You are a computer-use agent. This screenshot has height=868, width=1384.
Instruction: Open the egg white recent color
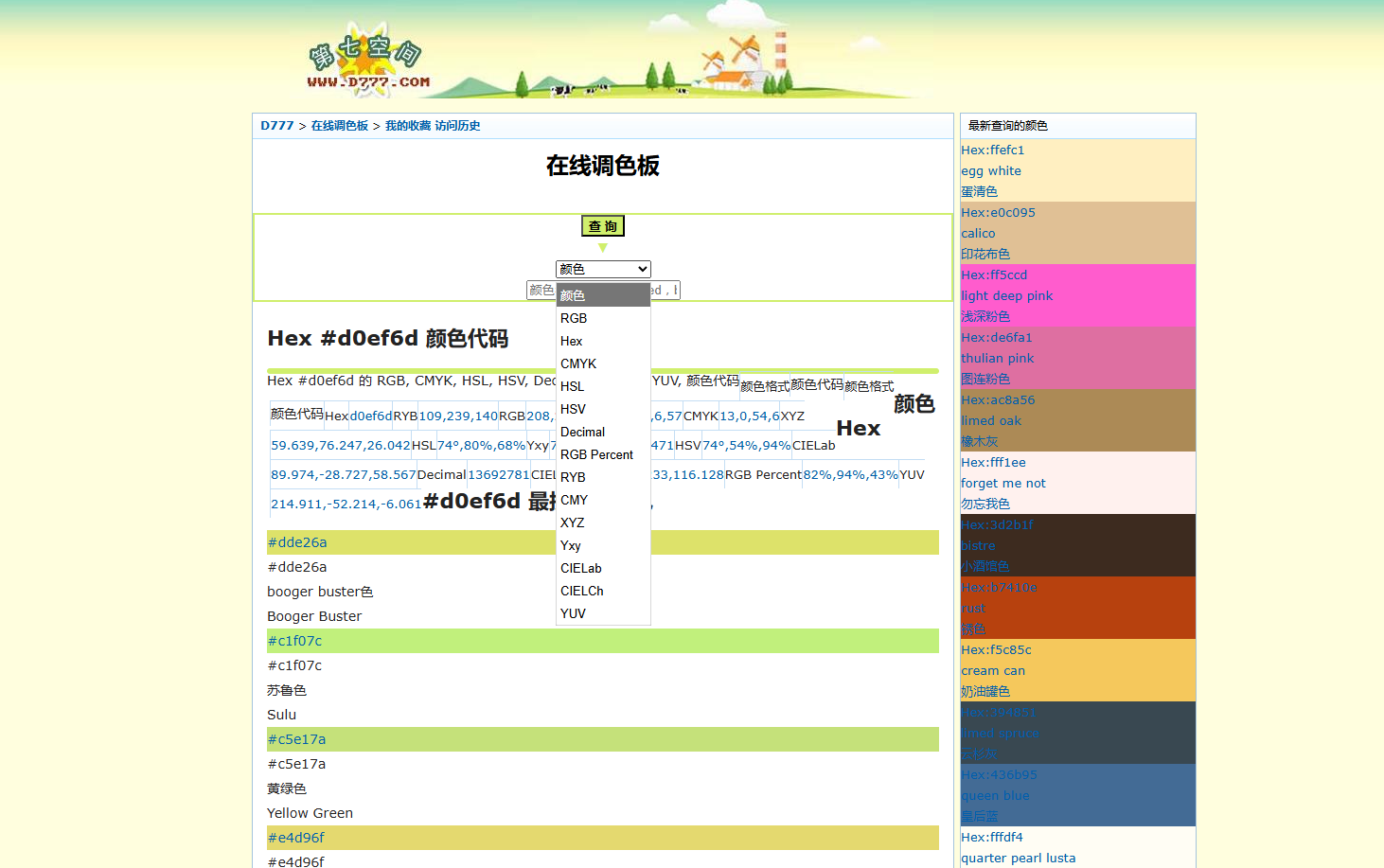[990, 171]
